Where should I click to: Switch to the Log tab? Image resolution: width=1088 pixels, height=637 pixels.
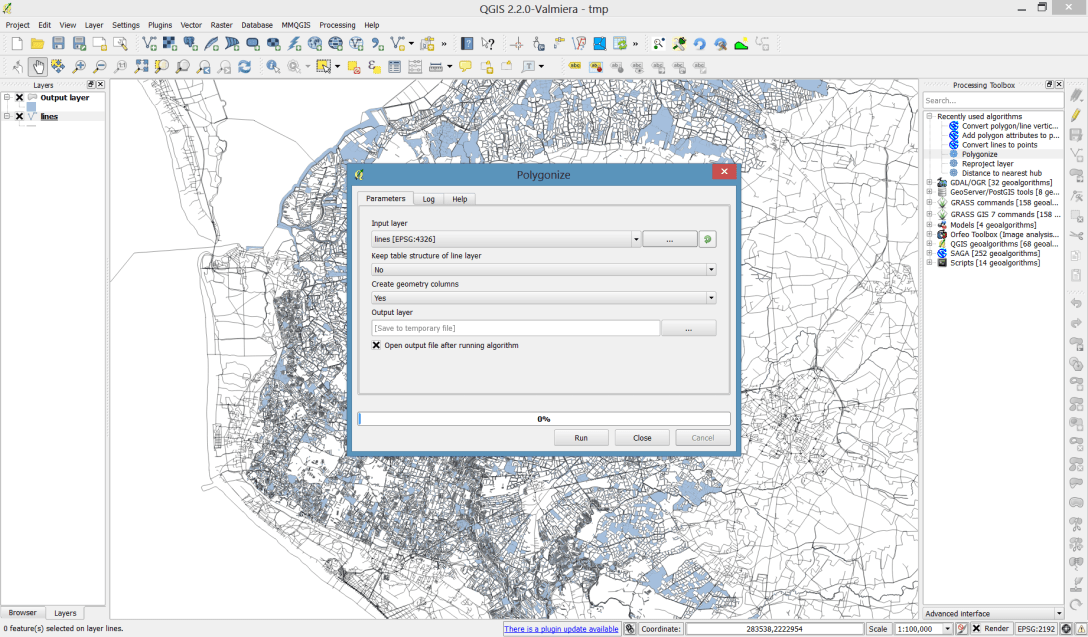428,198
